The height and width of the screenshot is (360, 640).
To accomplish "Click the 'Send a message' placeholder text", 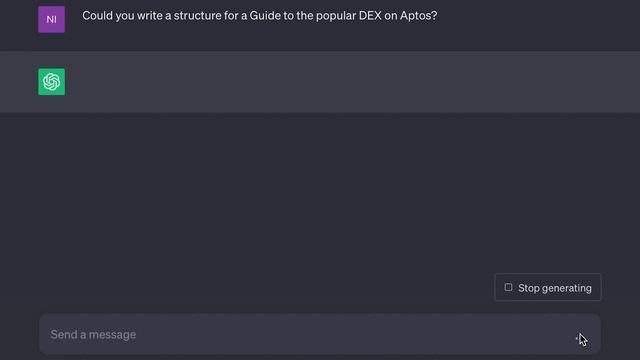I will (93, 335).
